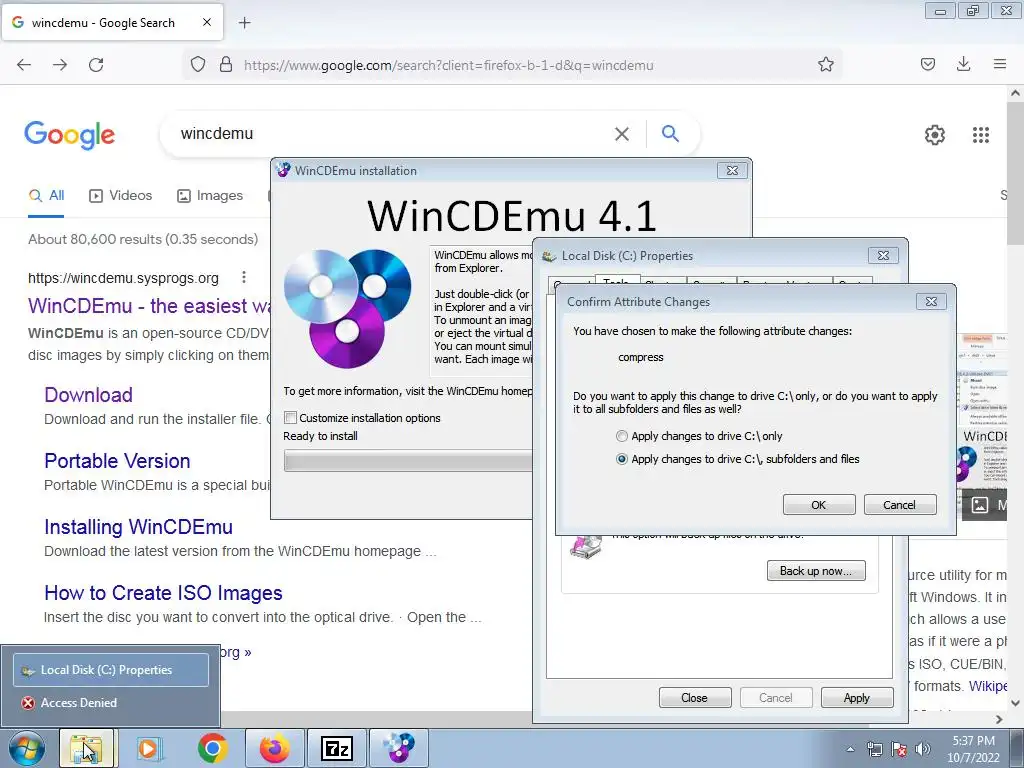Screen dimensions: 1024x768
Task: Open the network tray icon
Action: pos(874,749)
